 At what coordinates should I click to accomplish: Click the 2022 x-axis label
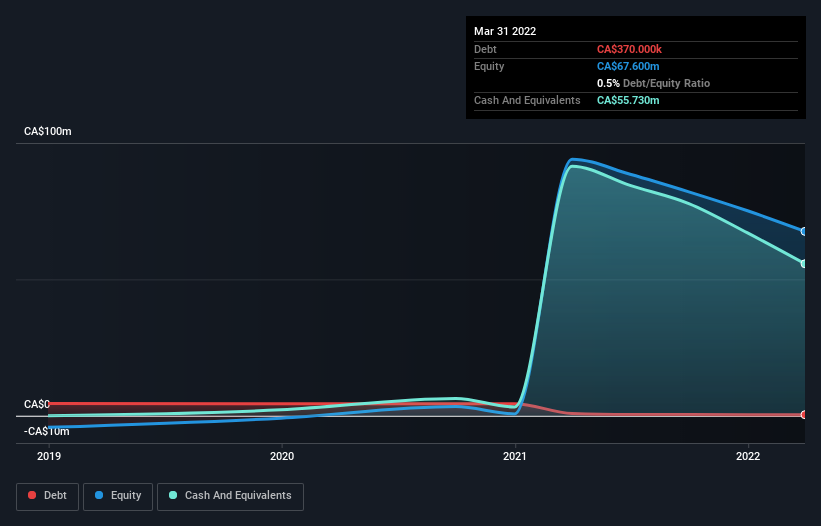pyautogui.click(x=748, y=456)
